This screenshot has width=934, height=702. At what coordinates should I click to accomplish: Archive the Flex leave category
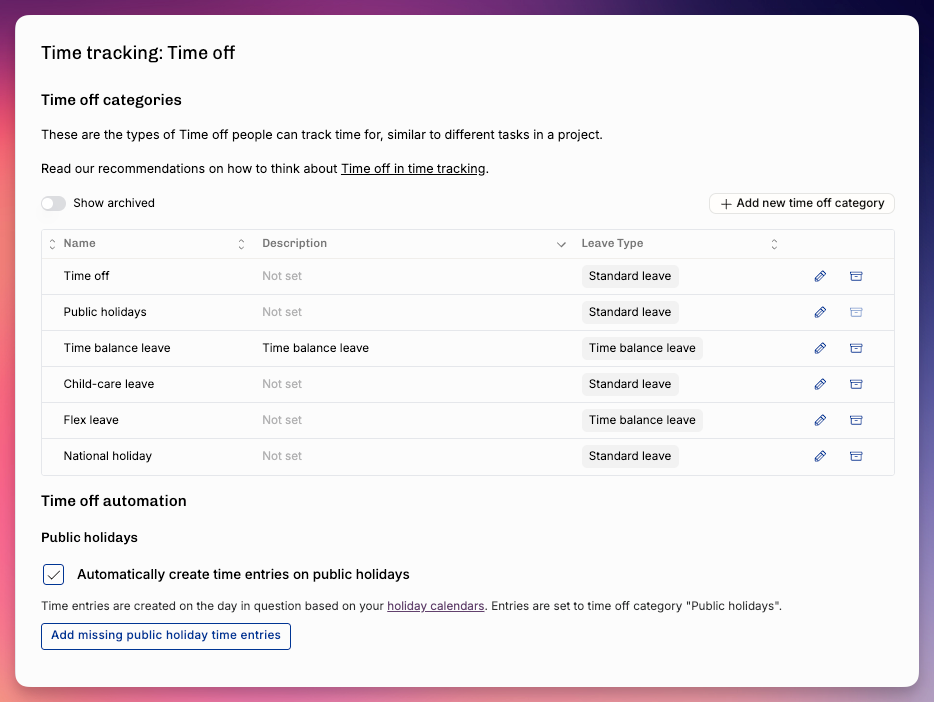pos(856,420)
